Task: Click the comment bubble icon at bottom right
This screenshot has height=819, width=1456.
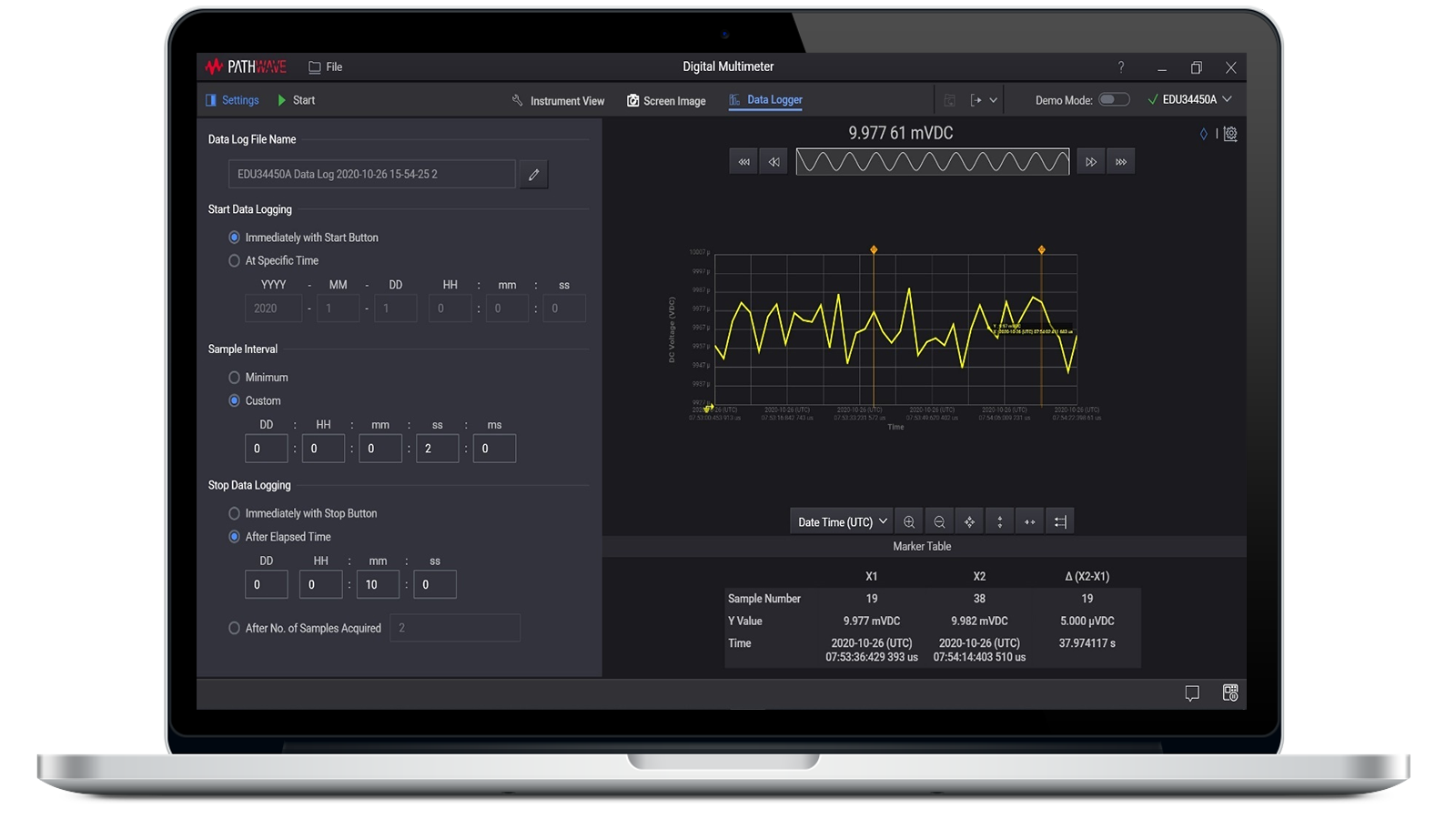Action: (1193, 693)
